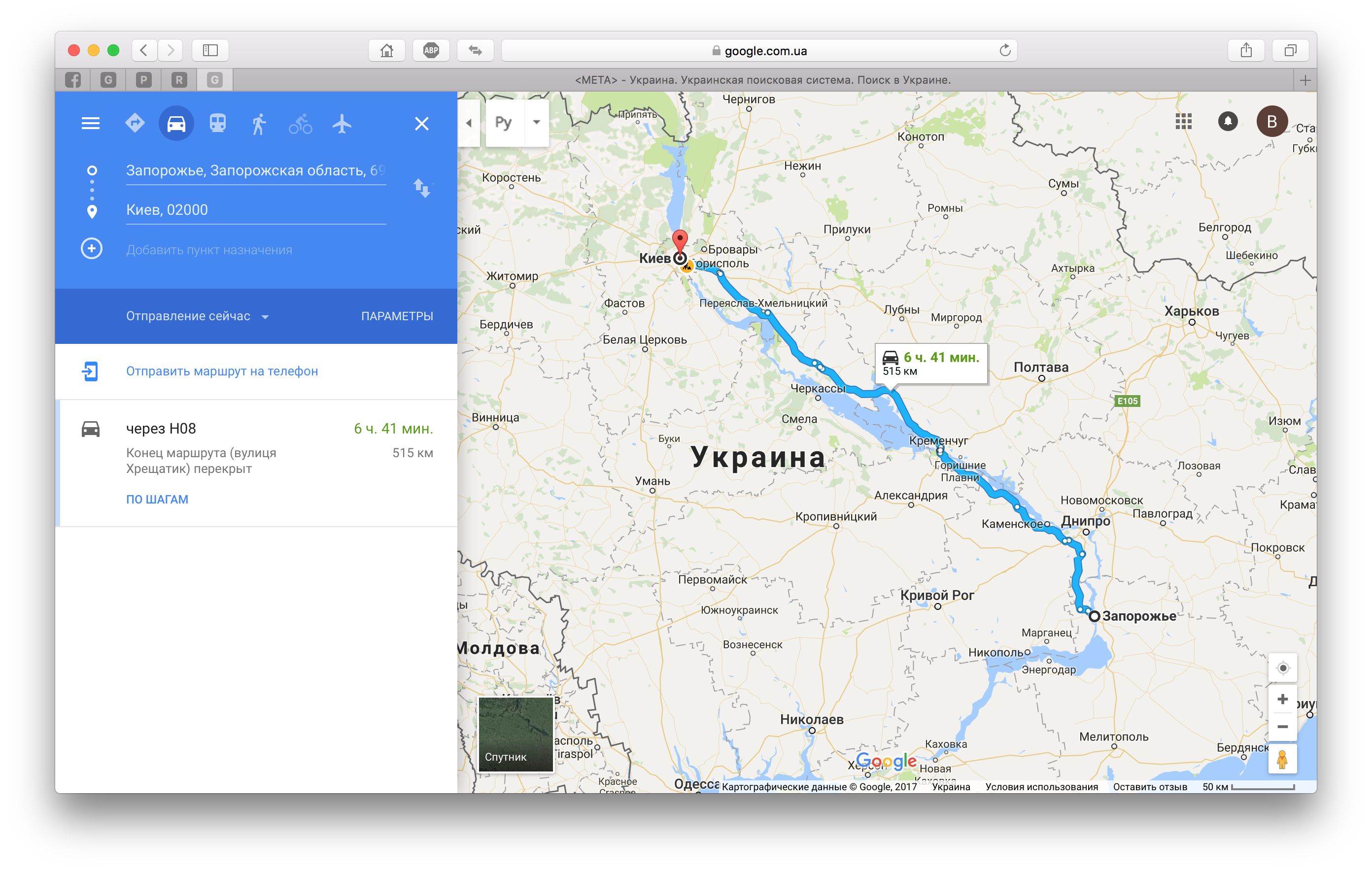This screenshot has width=1372, height=872.
Task: Open the Google Maps hamburger menu
Action: [91, 123]
